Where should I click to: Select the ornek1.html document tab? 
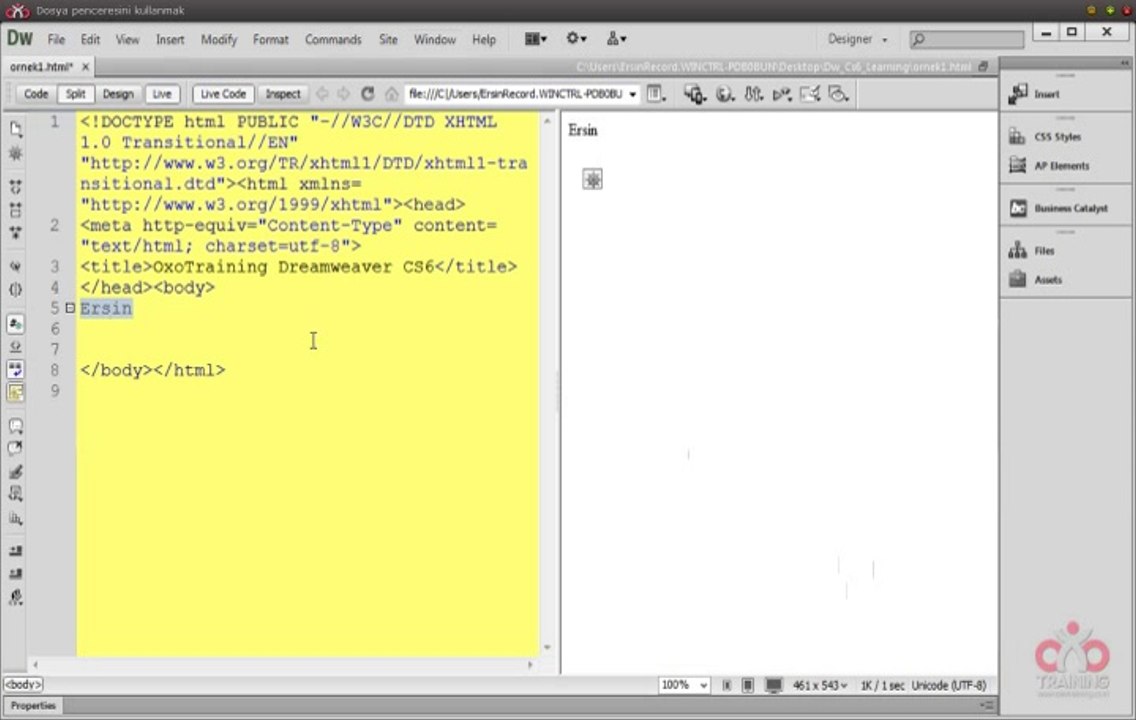[x=41, y=67]
